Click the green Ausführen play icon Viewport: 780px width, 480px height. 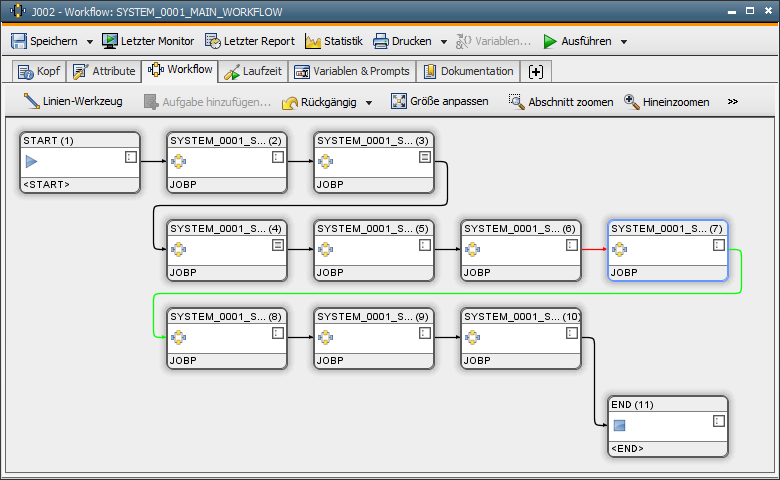point(550,41)
